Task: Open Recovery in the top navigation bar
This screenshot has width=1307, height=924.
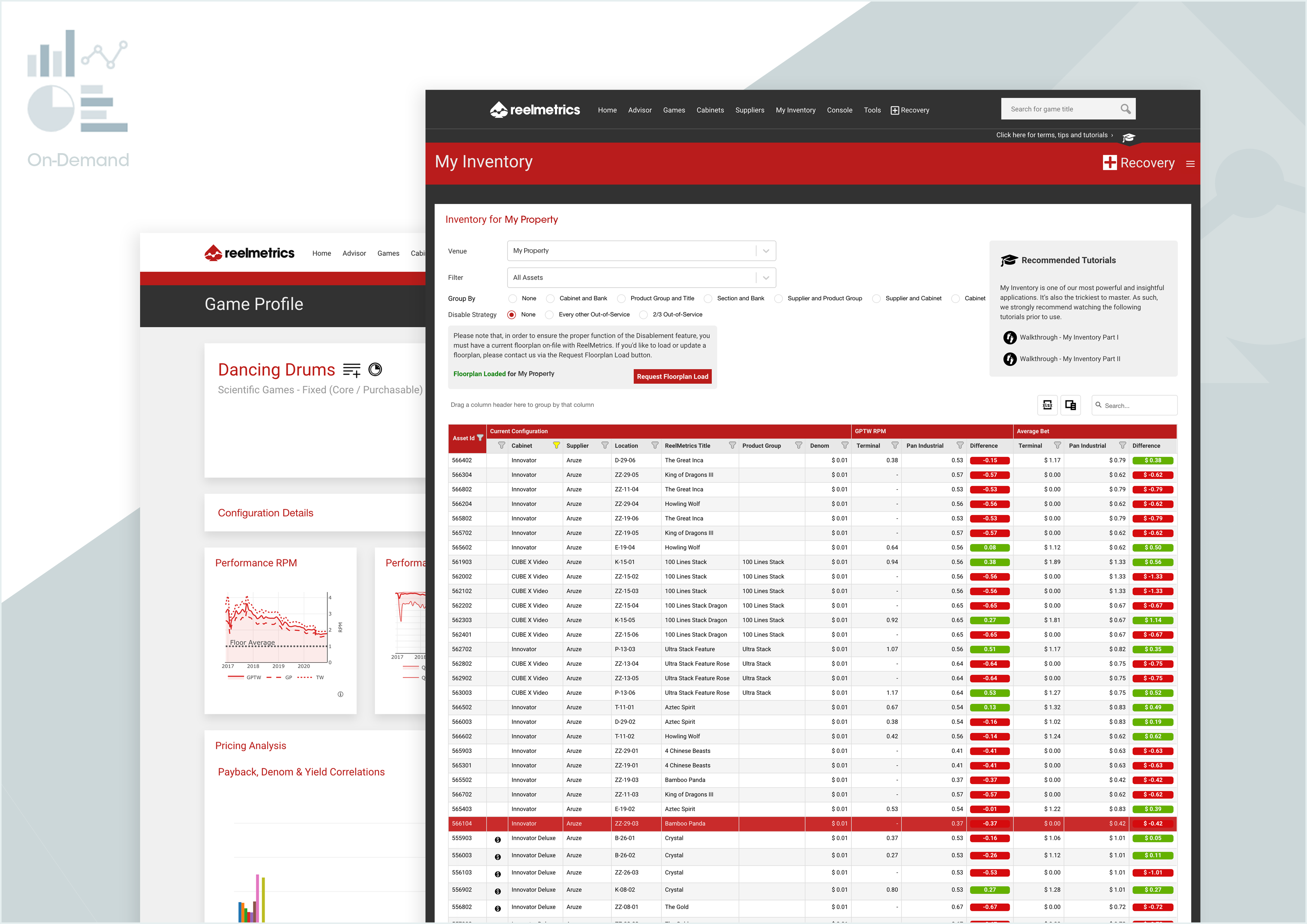Action: click(910, 110)
